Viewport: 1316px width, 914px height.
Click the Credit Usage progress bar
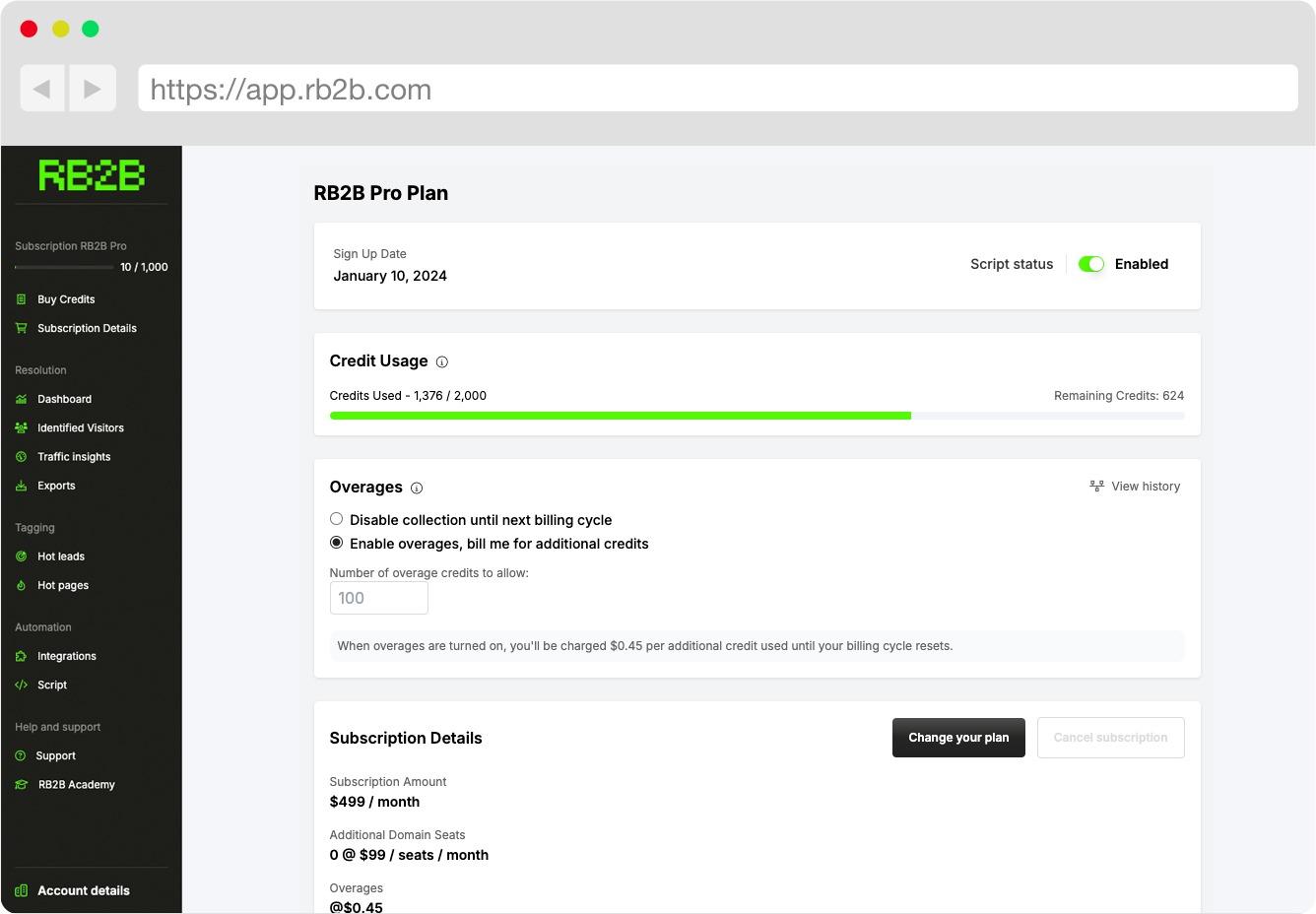tap(757, 416)
